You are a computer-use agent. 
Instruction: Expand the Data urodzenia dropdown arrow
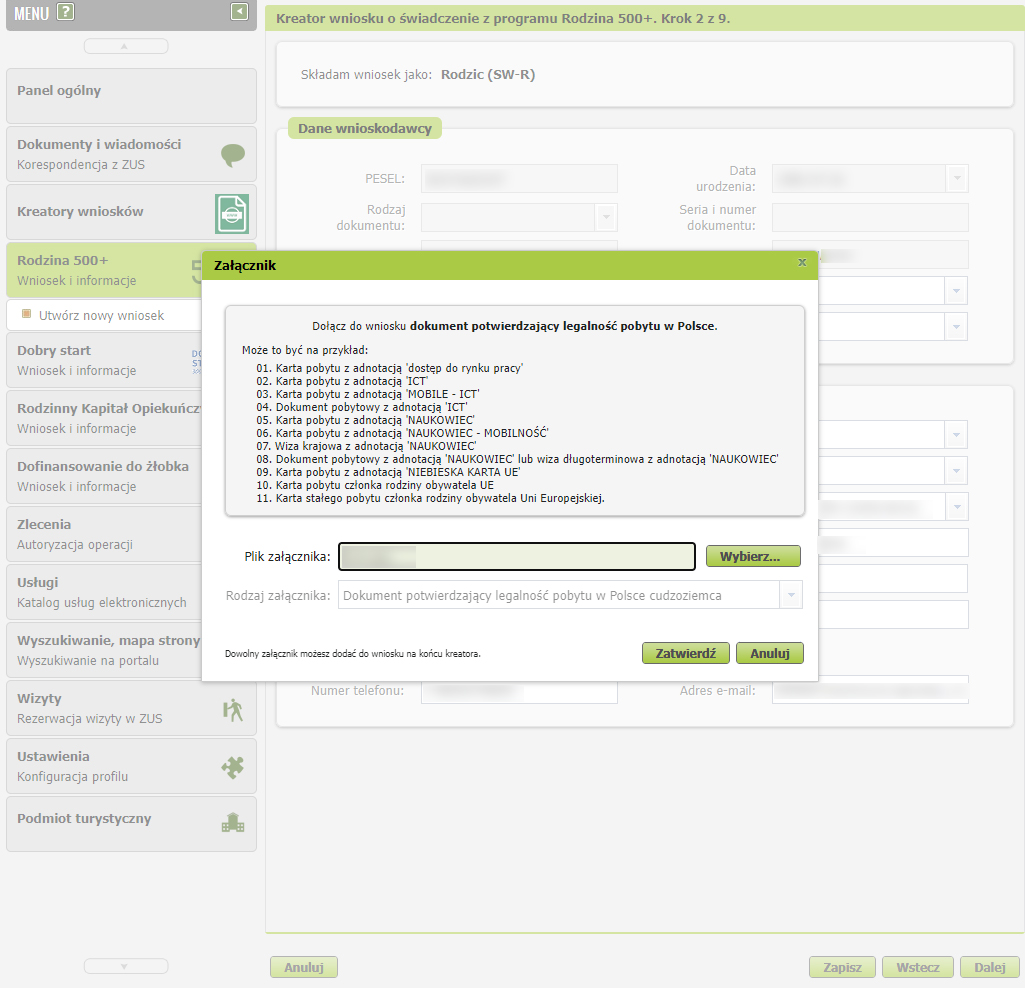[957, 179]
